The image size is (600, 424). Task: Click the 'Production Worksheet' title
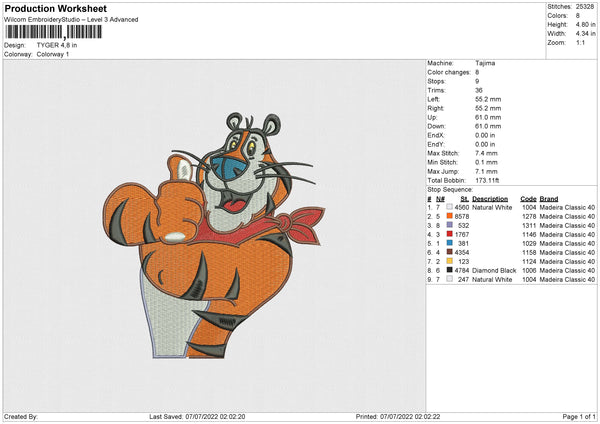55,8
